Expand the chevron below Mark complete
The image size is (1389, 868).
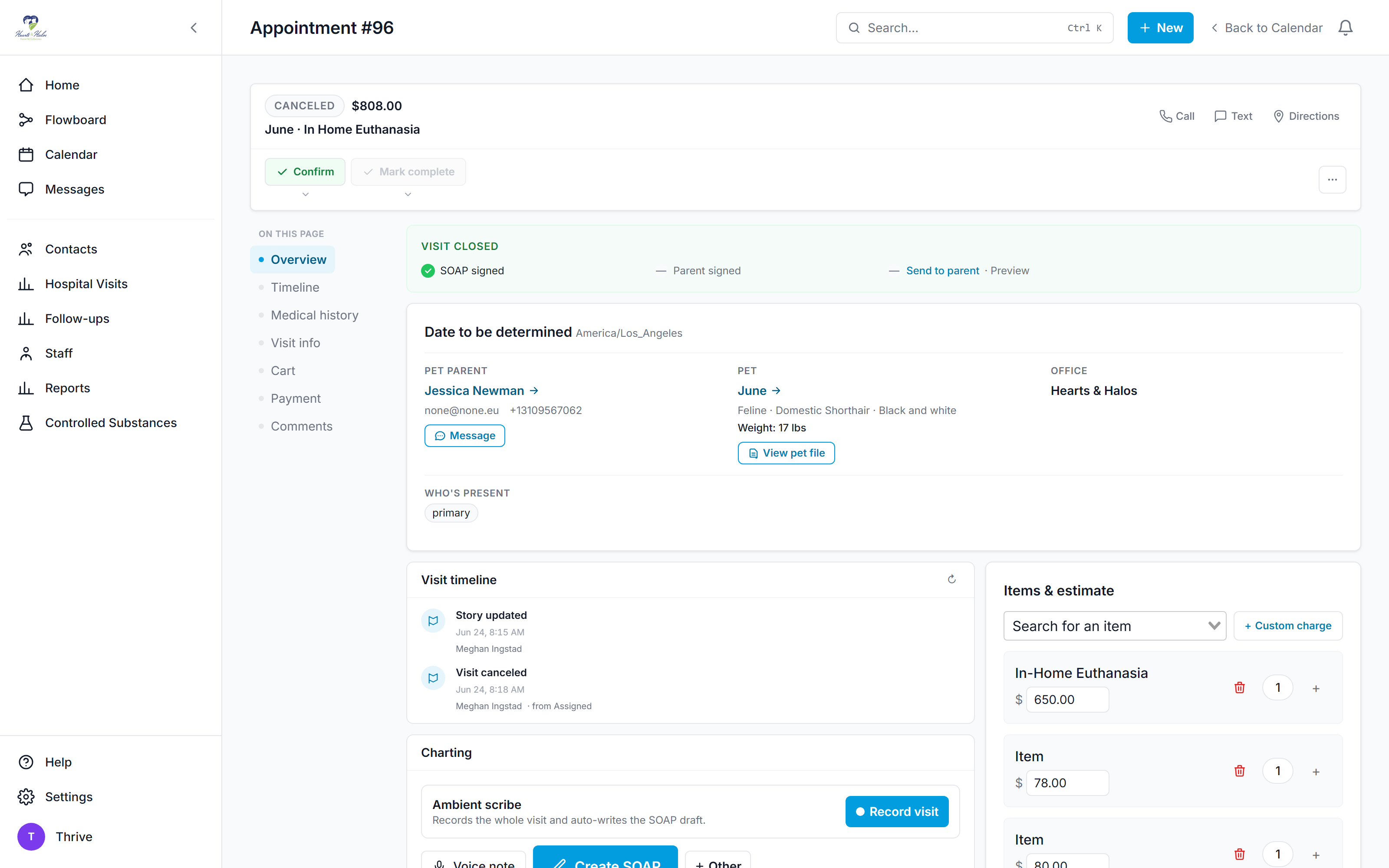coord(408,194)
